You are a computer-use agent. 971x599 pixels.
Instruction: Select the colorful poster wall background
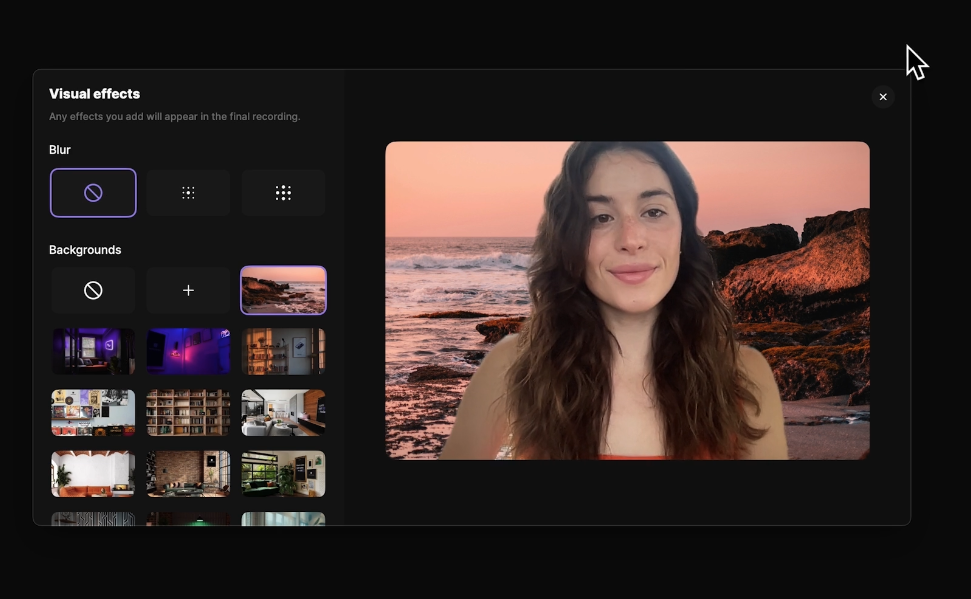click(x=93, y=413)
